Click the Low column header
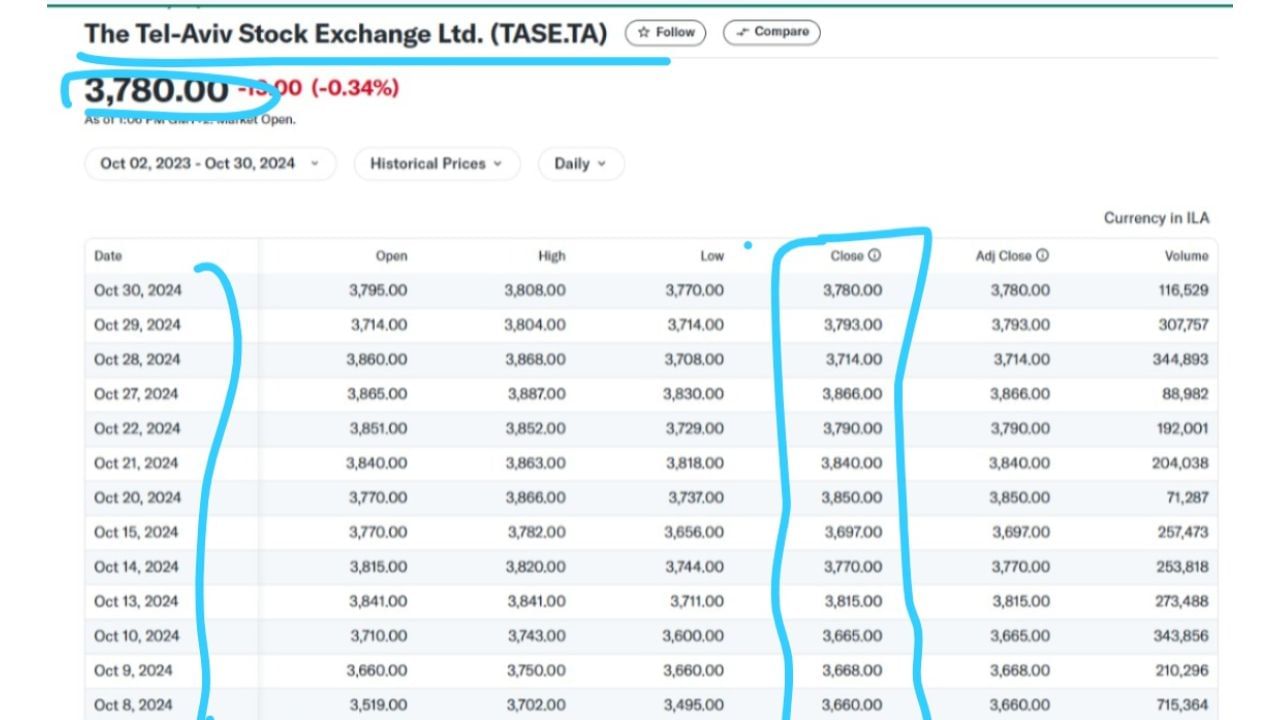 click(x=712, y=256)
